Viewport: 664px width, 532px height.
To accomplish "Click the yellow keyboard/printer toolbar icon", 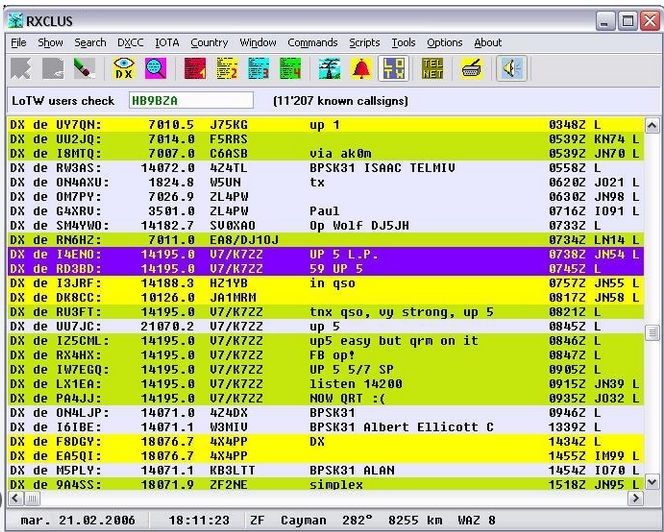I will pyautogui.click(x=472, y=69).
